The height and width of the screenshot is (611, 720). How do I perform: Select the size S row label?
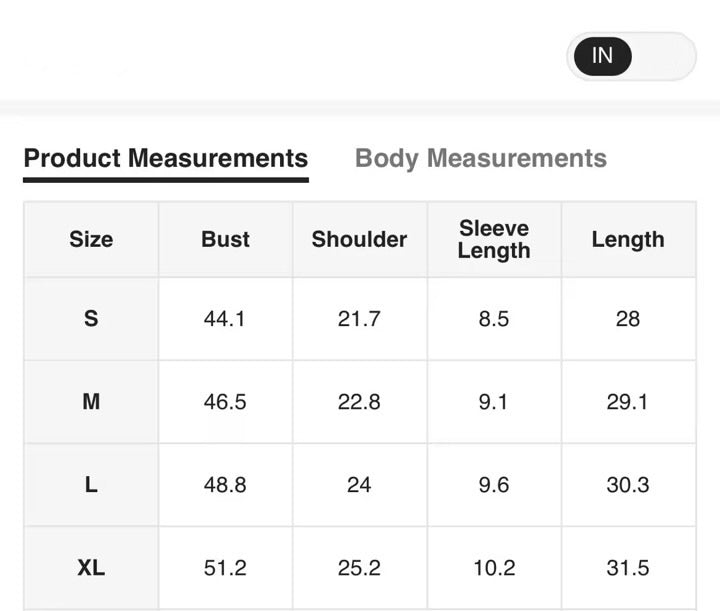[91, 319]
